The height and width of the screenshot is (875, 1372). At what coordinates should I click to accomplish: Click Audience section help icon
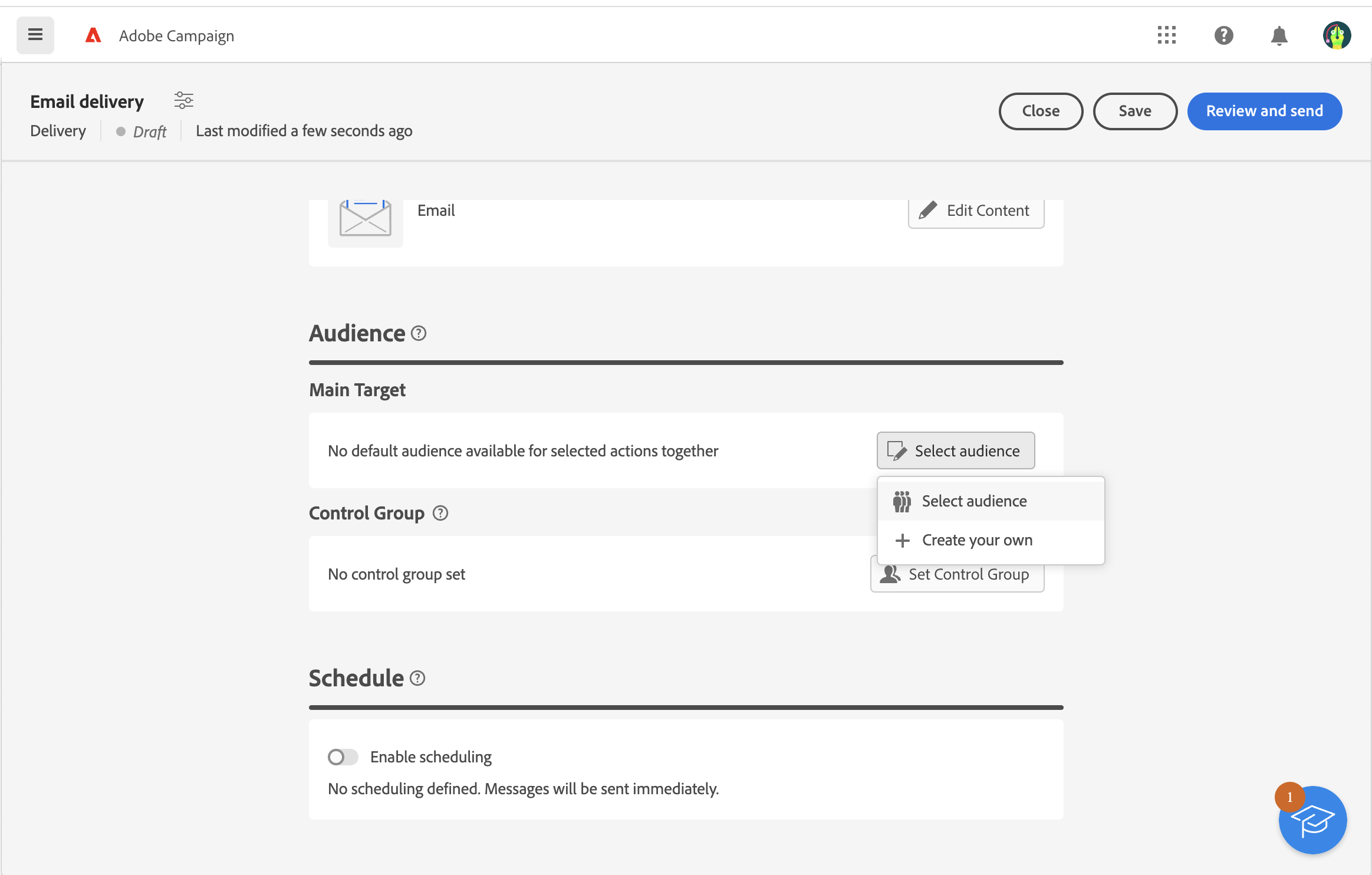[419, 334]
